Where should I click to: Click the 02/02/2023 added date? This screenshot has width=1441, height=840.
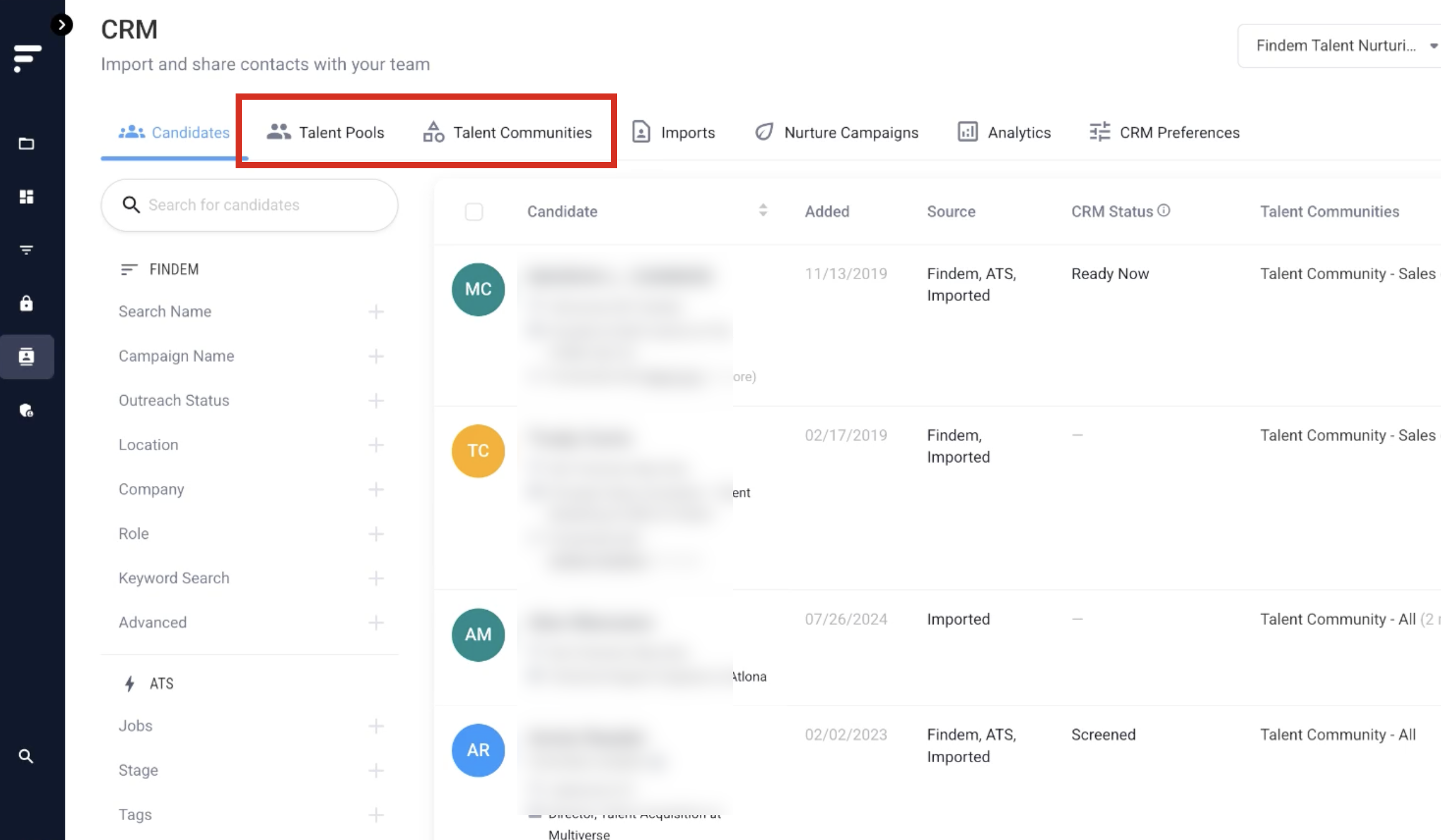846,735
